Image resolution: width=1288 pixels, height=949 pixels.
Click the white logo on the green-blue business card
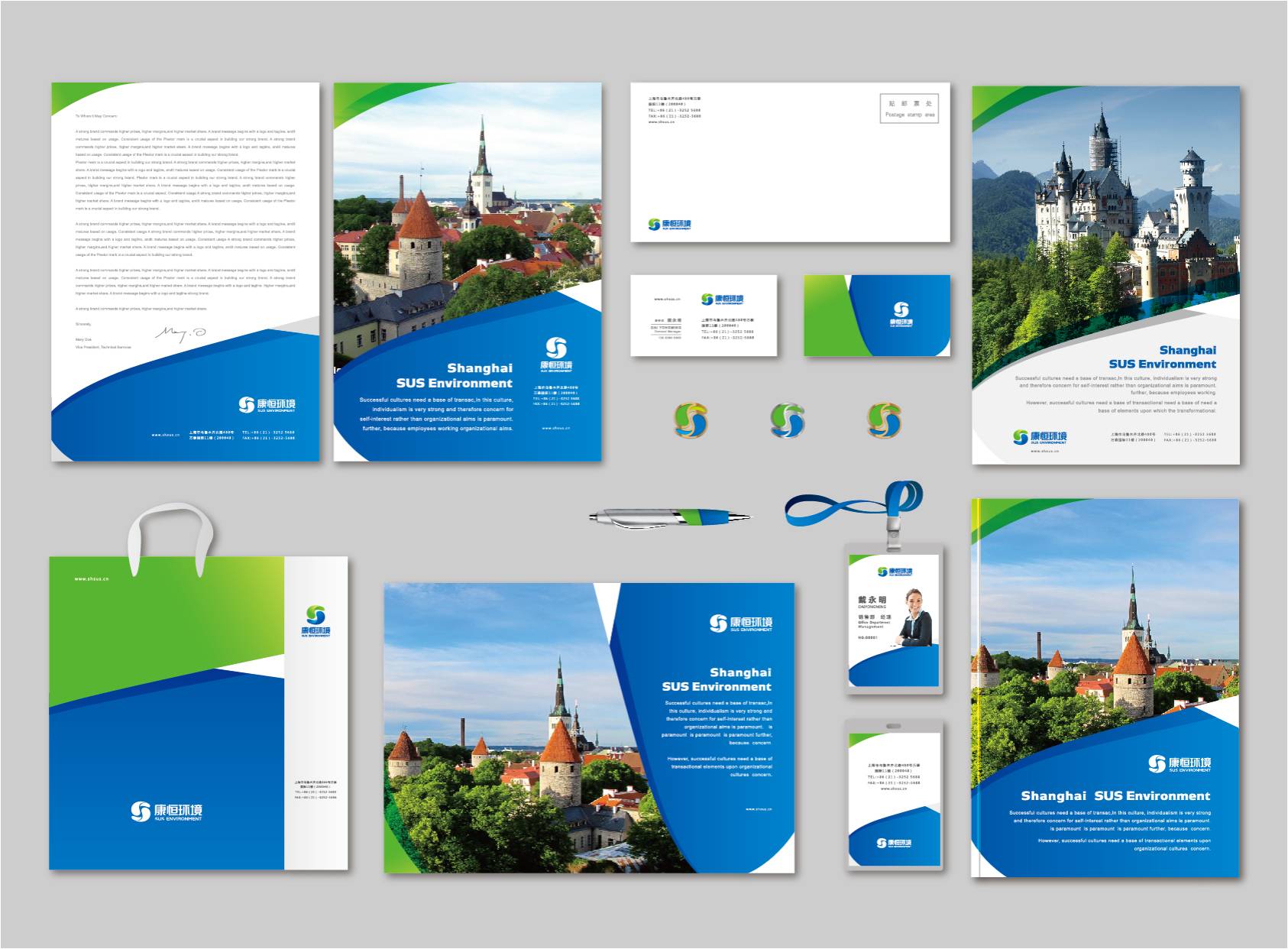click(901, 313)
